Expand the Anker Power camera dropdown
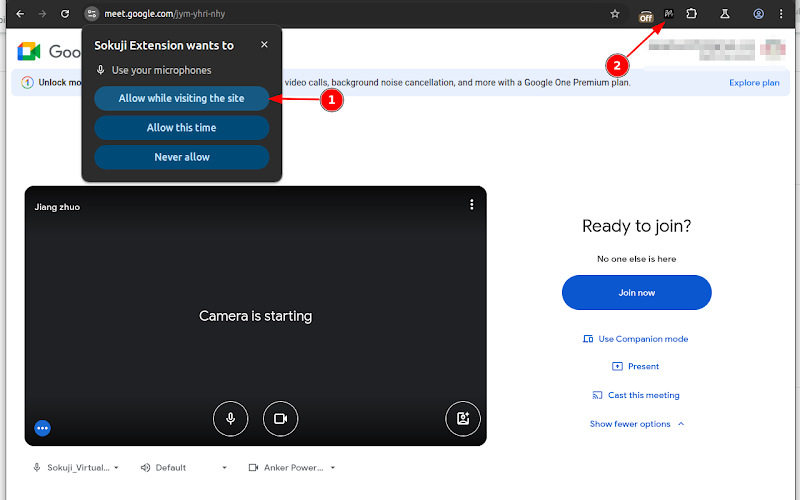The height and width of the screenshot is (500, 800). pyautogui.click(x=292, y=467)
